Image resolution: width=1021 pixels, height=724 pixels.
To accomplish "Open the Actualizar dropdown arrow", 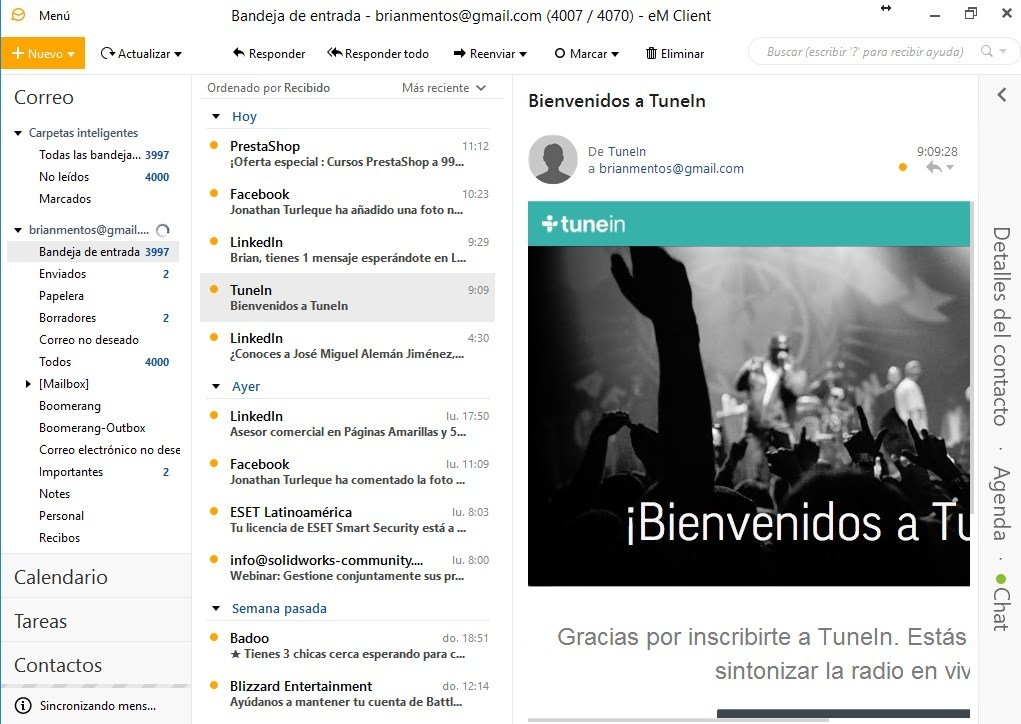I will 178,55.
